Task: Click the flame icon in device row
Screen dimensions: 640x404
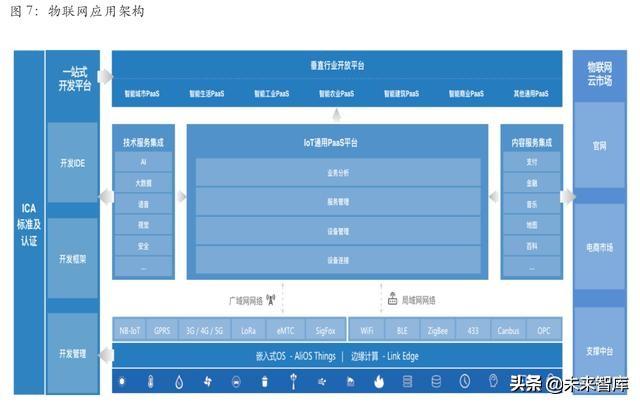Action: pyautogui.click(x=379, y=381)
